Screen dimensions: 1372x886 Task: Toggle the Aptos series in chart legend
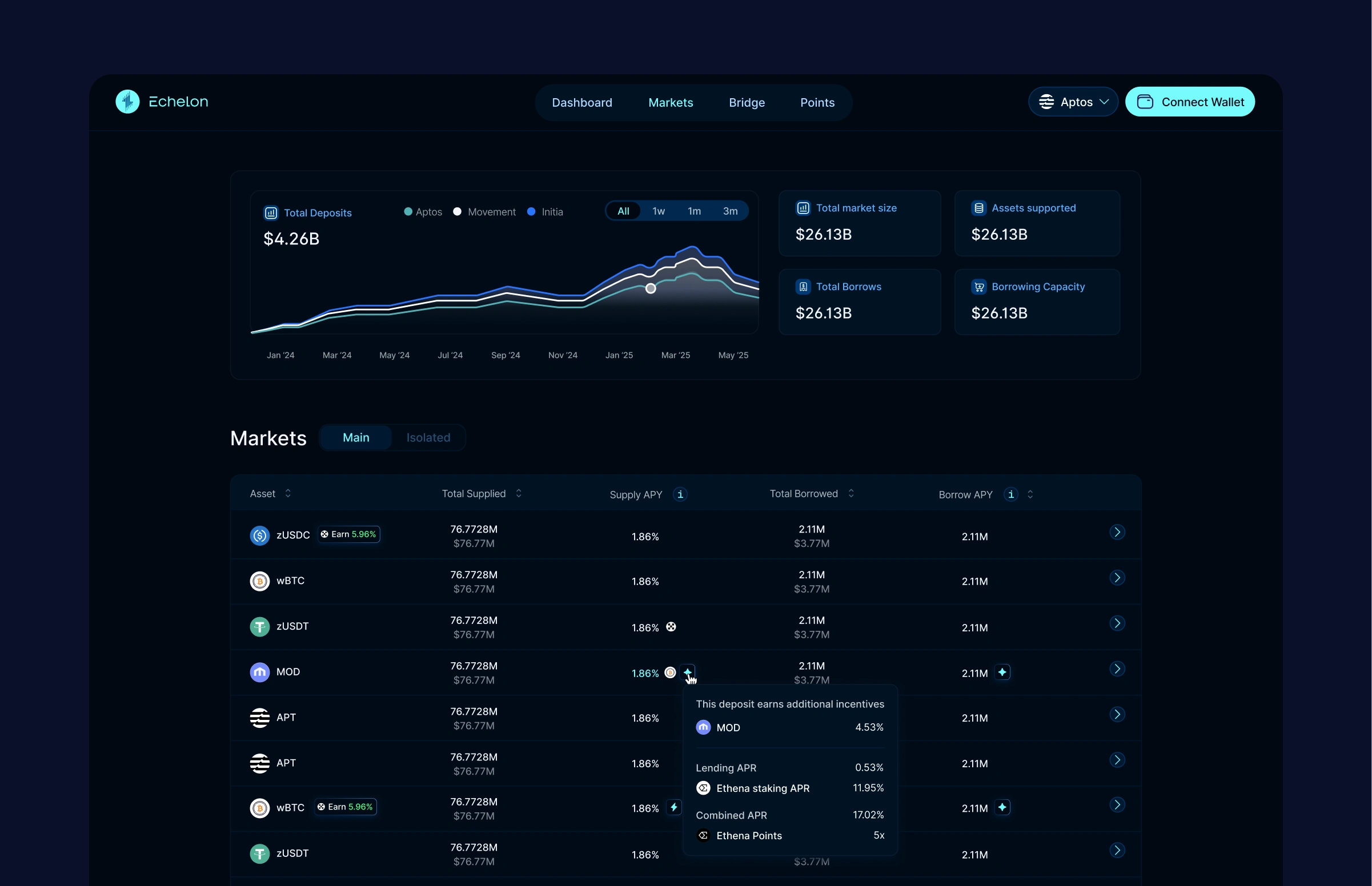[423, 212]
